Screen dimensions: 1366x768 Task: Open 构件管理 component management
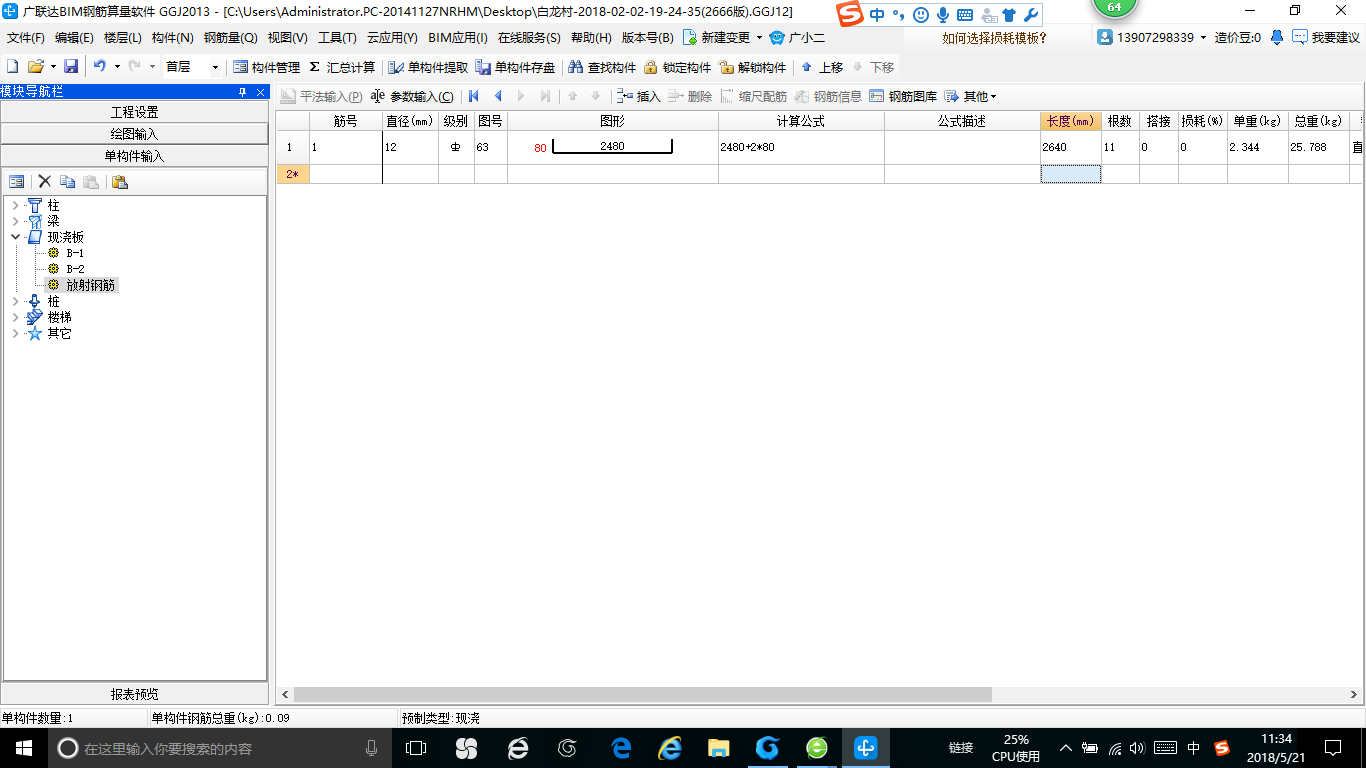(266, 67)
